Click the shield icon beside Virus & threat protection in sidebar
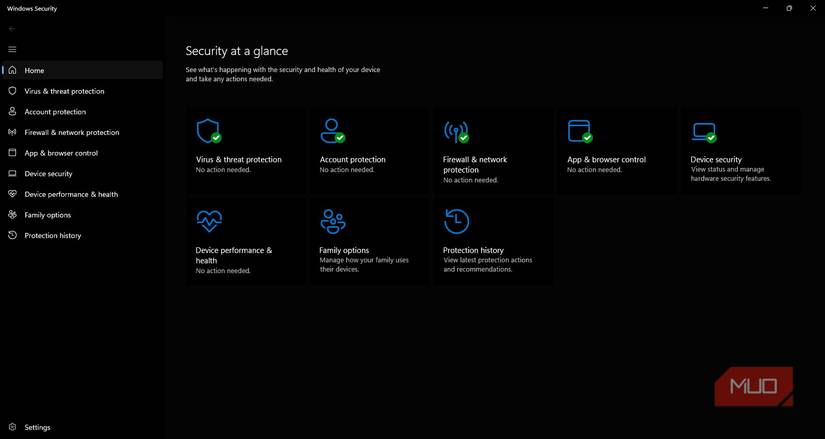The image size is (825, 439). pos(13,91)
